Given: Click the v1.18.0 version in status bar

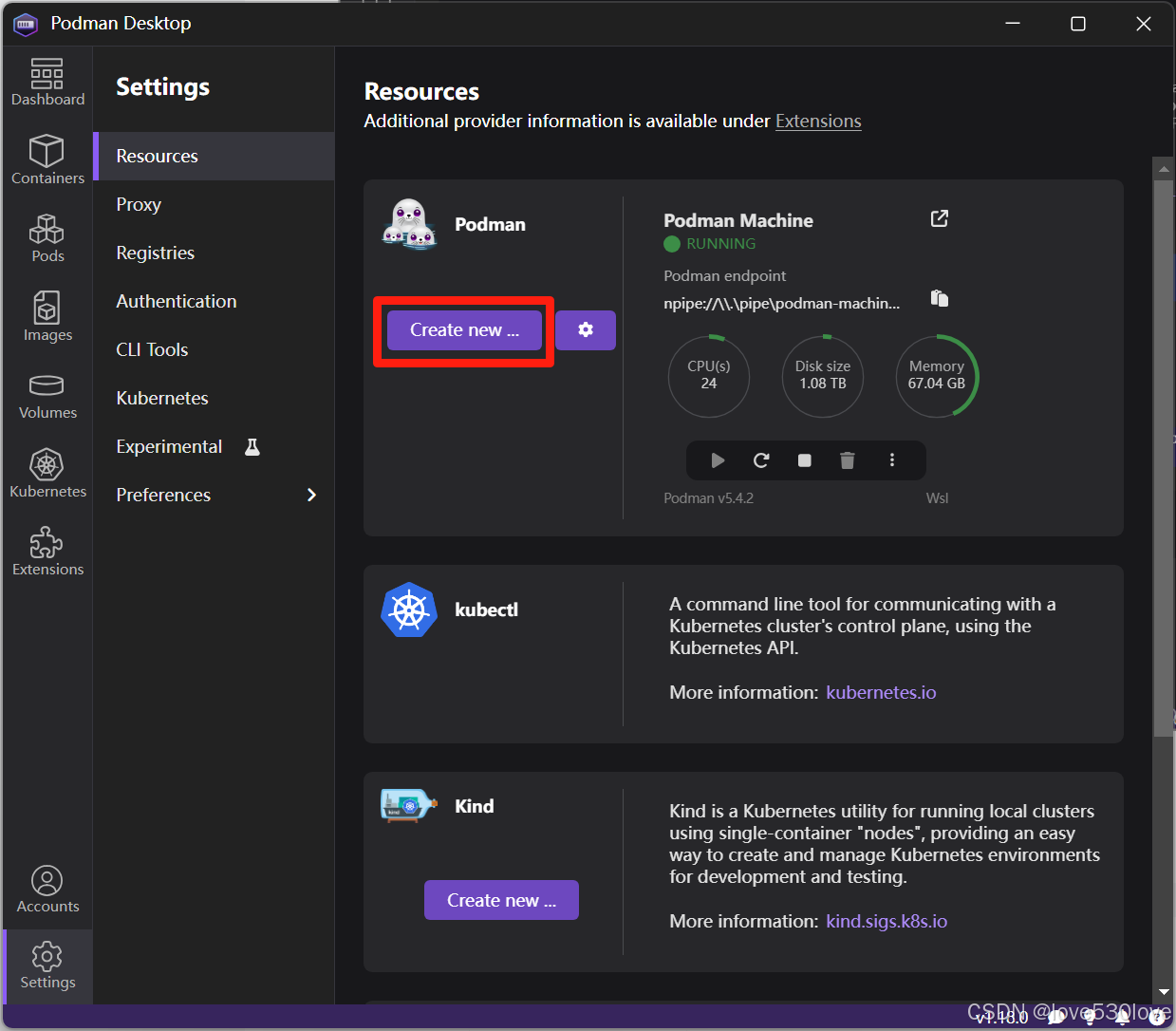Looking at the screenshot, I should (1003, 1018).
